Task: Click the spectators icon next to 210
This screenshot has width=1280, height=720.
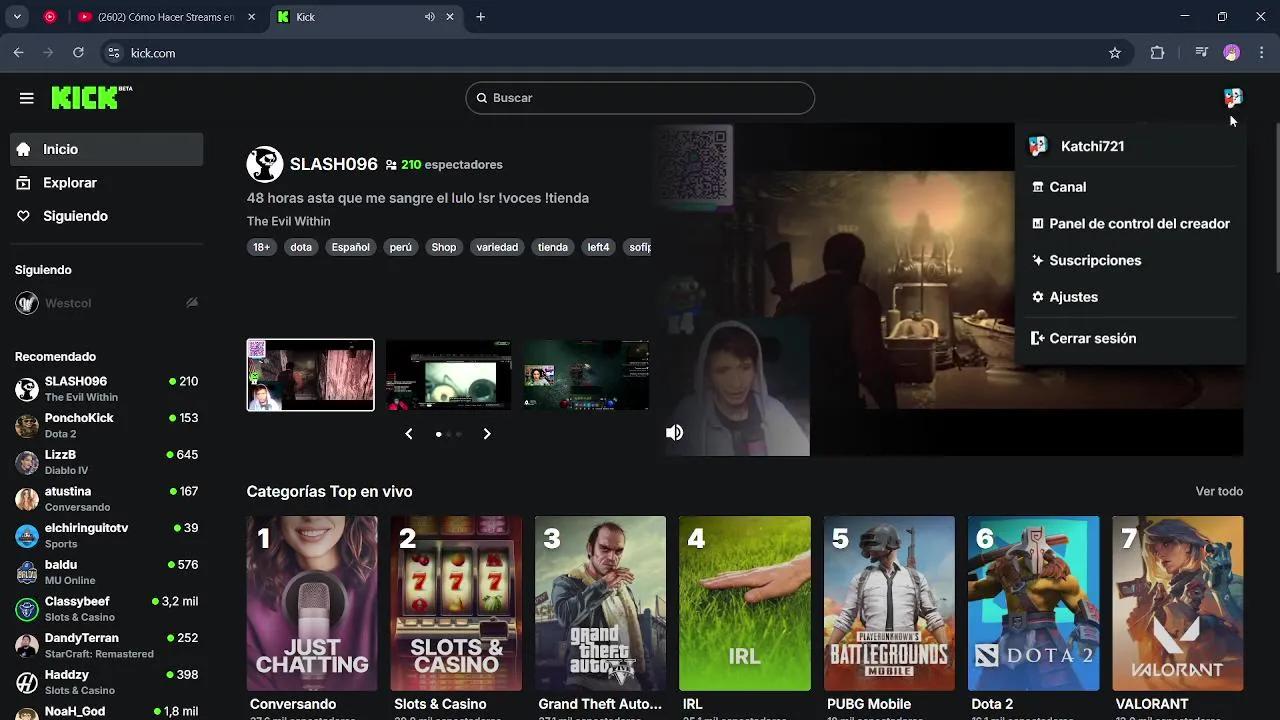Action: pos(391,165)
